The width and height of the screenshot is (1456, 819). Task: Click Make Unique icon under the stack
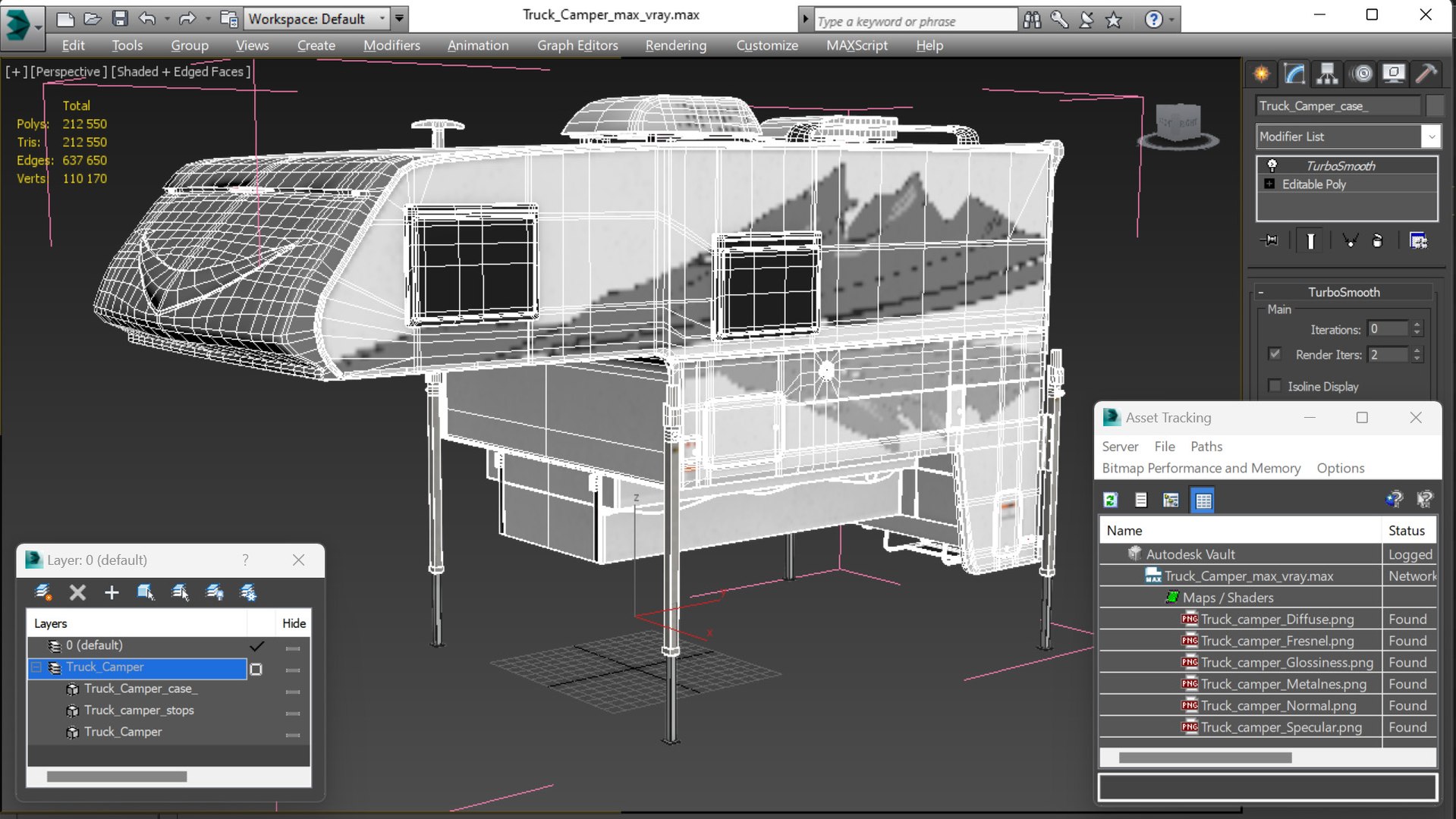pyautogui.click(x=1350, y=241)
